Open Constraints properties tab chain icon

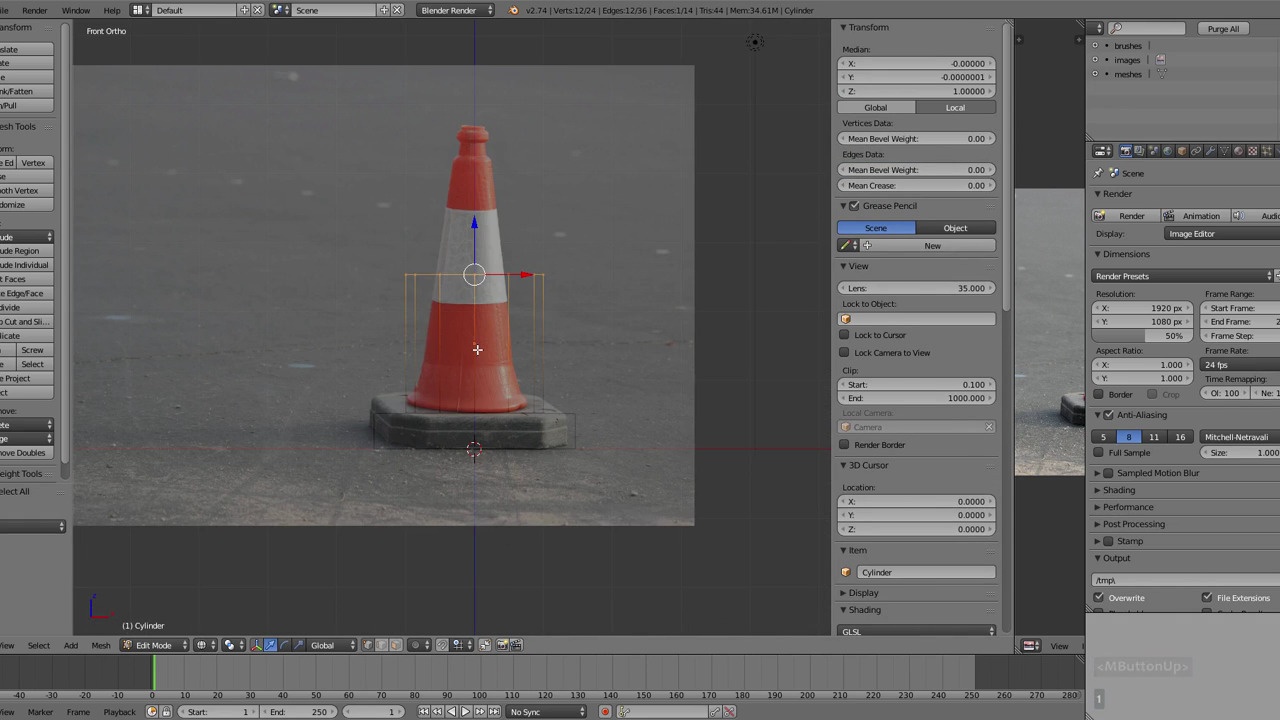pyautogui.click(x=1196, y=151)
